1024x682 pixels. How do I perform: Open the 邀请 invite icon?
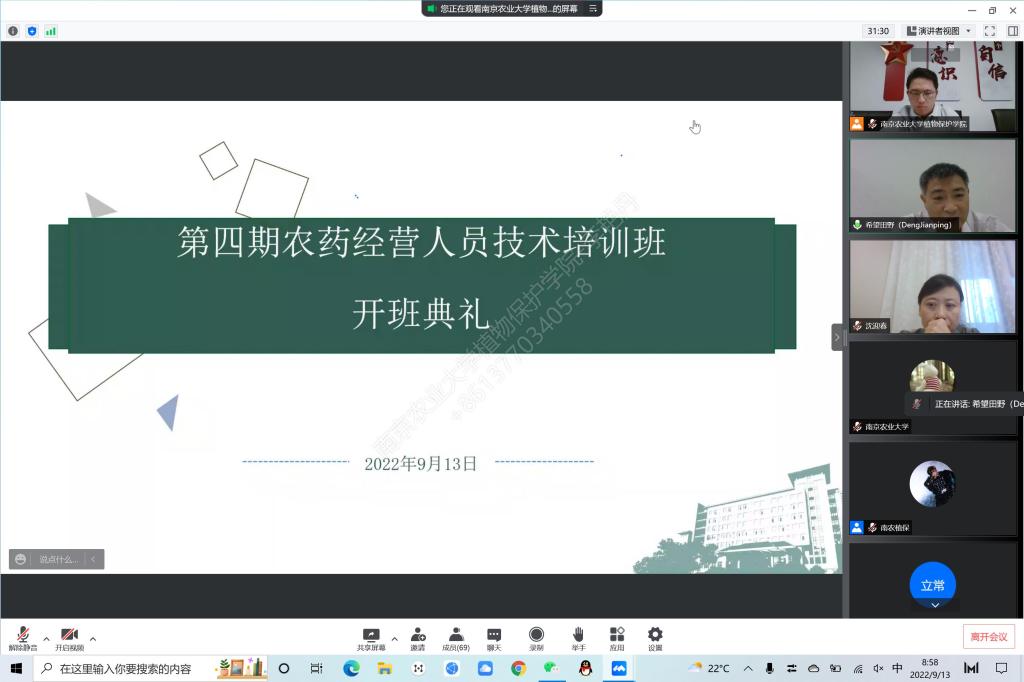(418, 637)
